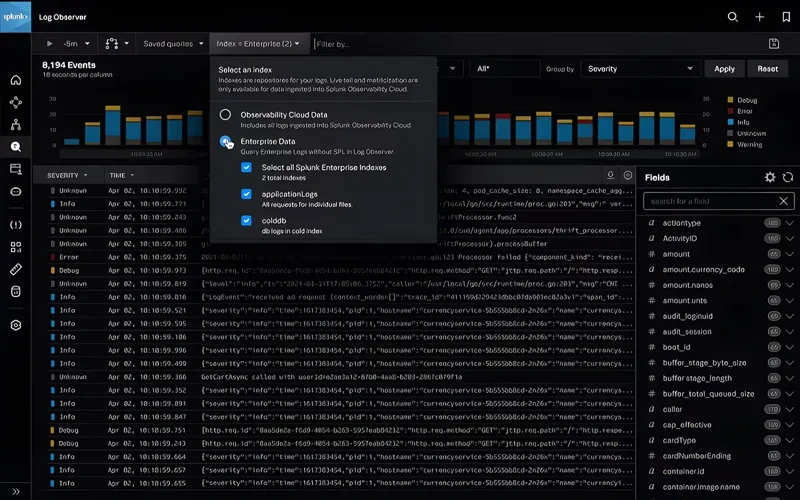Uncheck the colddb index checkbox
Viewport: 800px width, 500px height.
click(246, 220)
